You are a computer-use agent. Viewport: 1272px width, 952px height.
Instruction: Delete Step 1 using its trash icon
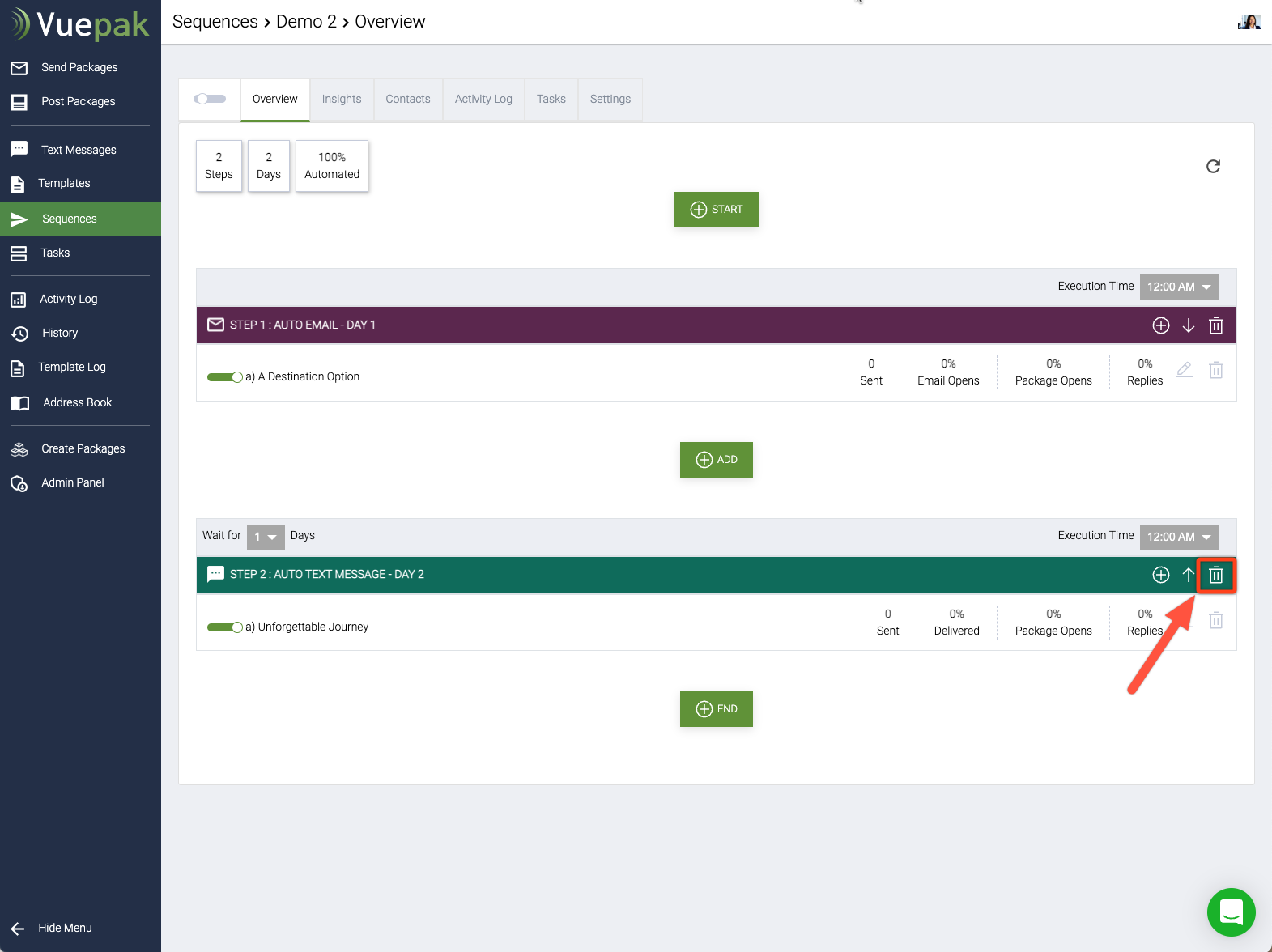[1215, 325]
